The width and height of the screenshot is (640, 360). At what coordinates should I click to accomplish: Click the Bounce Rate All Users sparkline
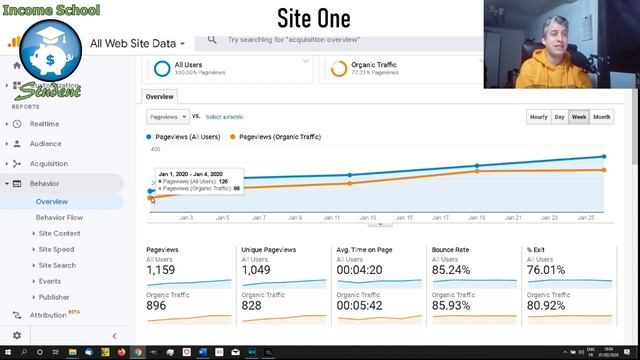click(x=474, y=283)
